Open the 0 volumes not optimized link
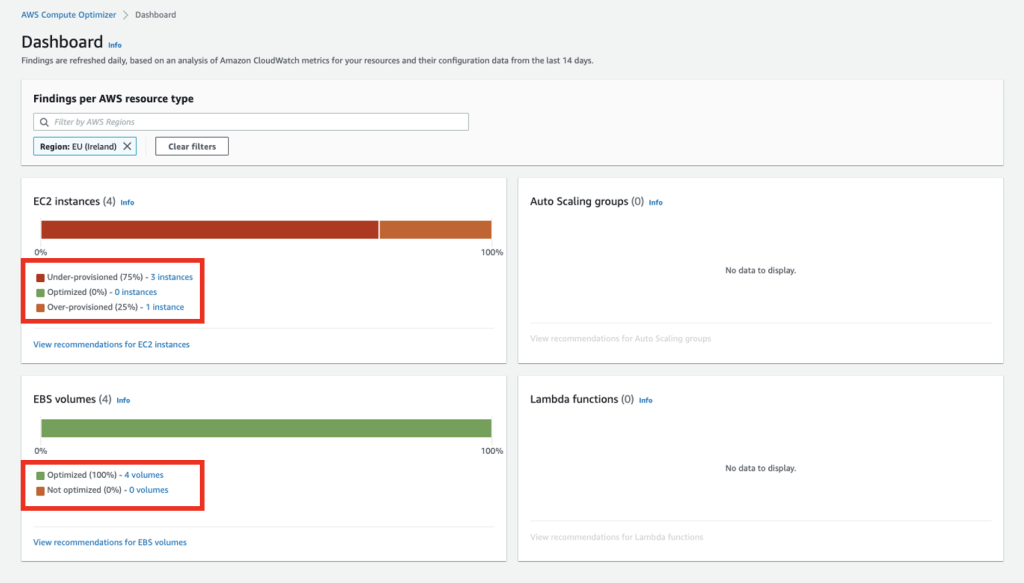Image resolution: width=1024 pixels, height=583 pixels. tap(148, 490)
